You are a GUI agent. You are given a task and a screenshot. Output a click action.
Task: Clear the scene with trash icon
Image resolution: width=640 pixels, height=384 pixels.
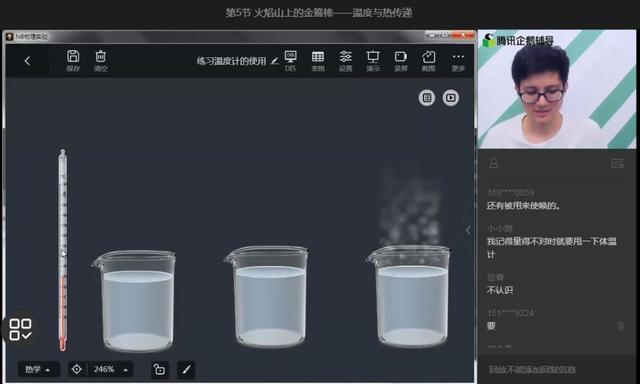pos(101,60)
